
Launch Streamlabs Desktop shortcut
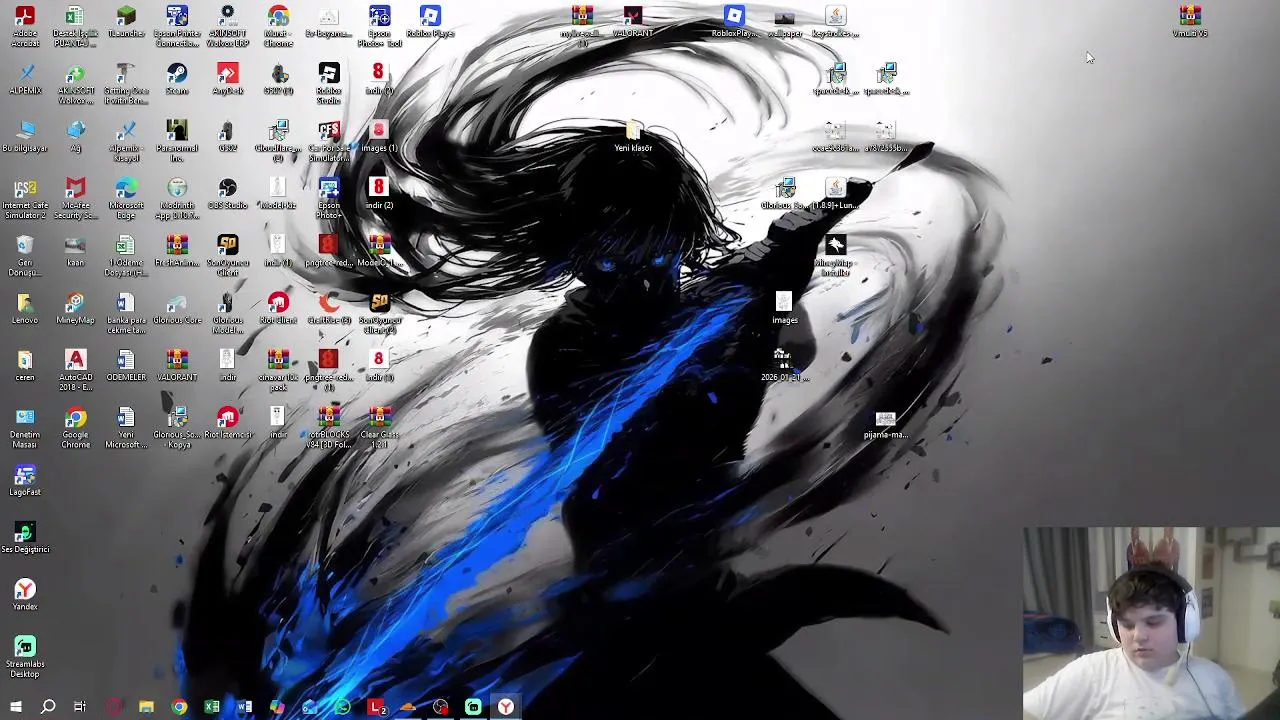(25, 656)
